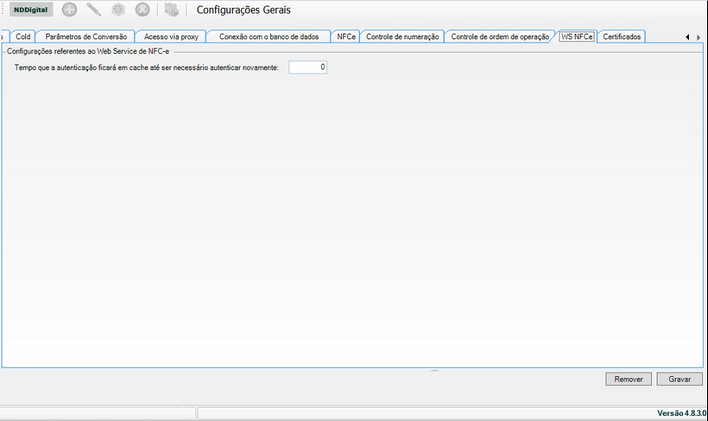Click the 'Tempo que a autenticação' label

tap(146, 67)
